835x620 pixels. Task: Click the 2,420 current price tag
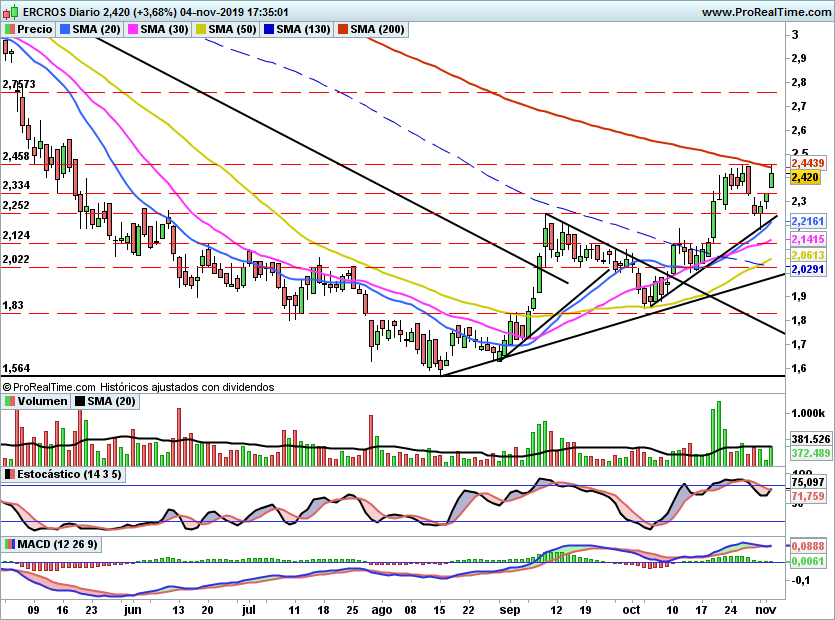click(805, 177)
